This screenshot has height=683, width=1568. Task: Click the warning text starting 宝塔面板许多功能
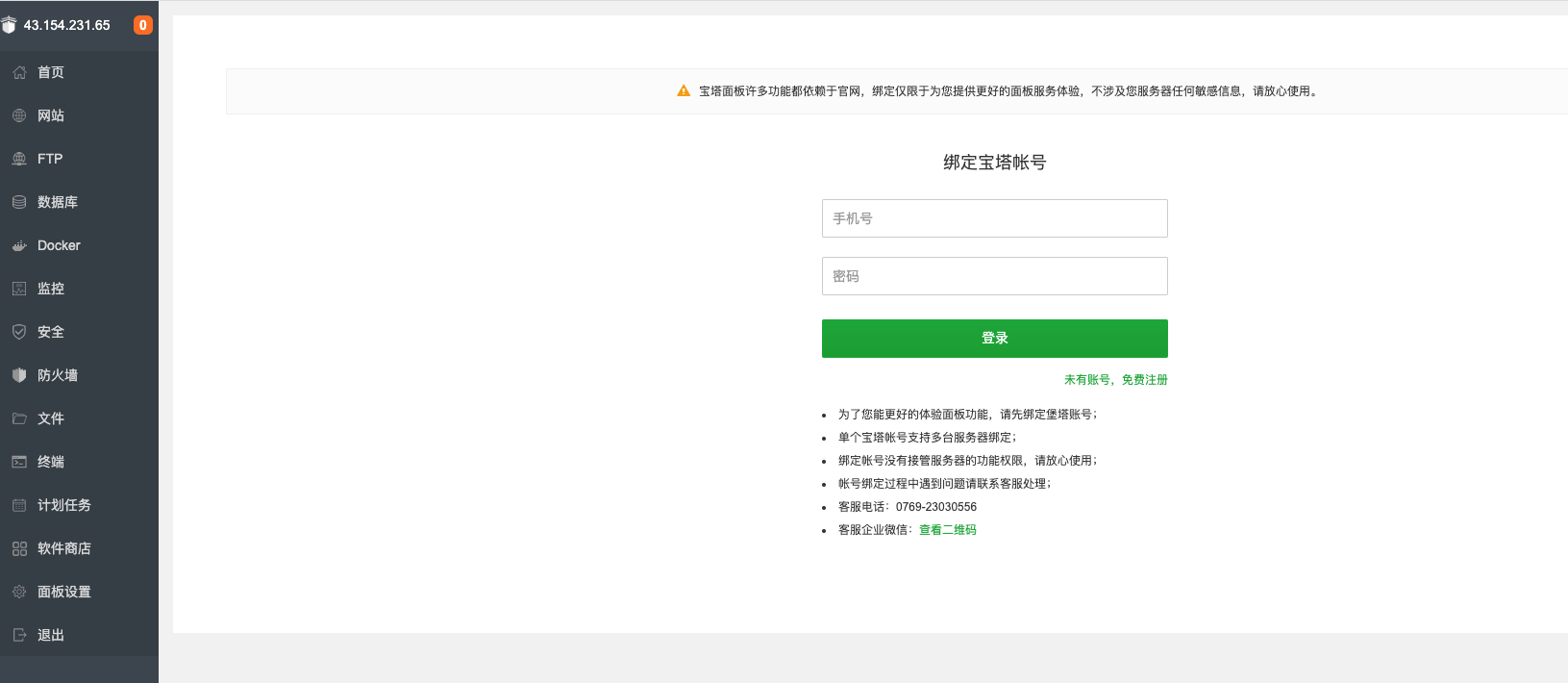[1009, 91]
